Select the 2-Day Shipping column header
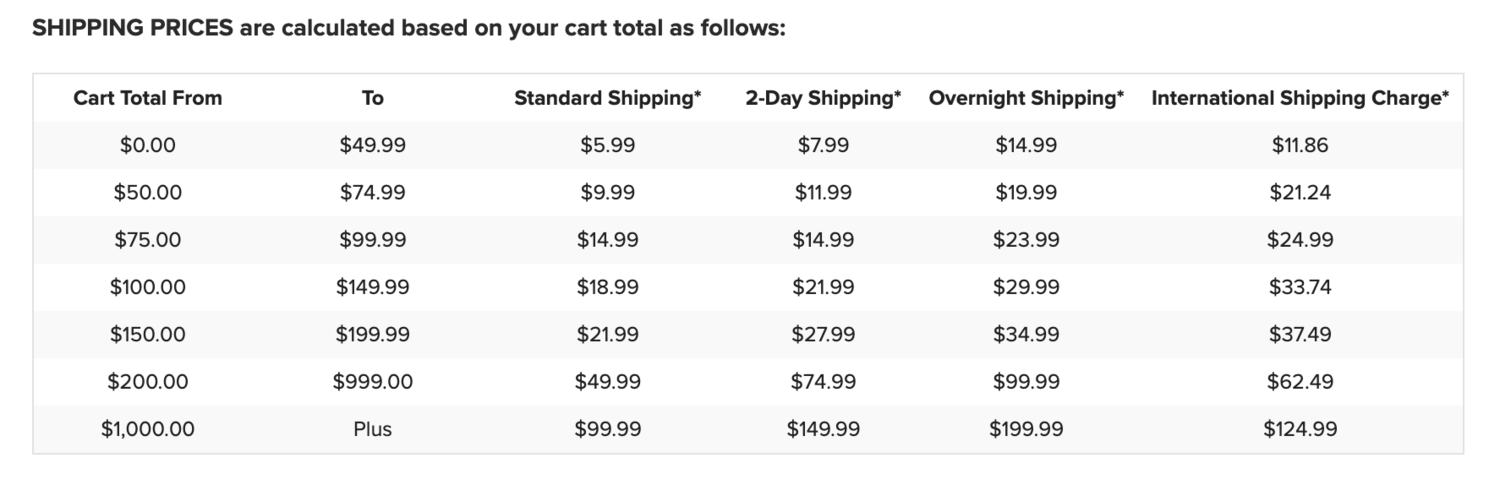The width and height of the screenshot is (1500, 485). point(823,98)
